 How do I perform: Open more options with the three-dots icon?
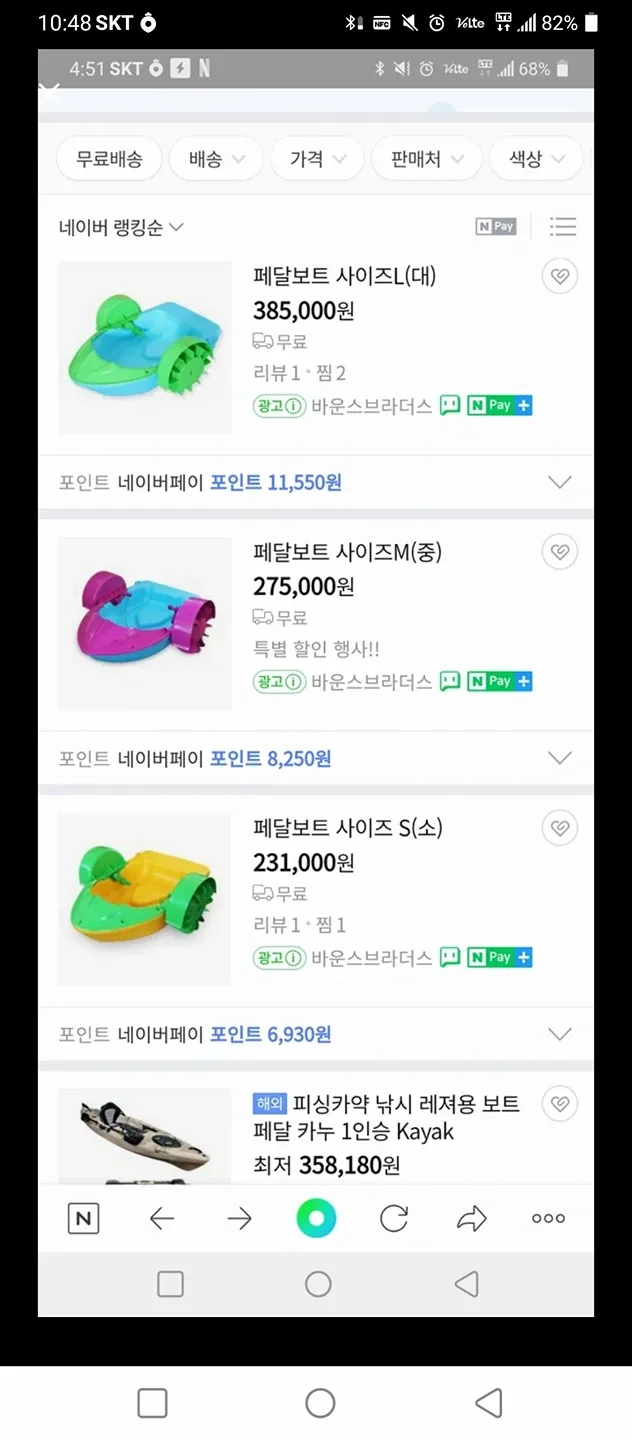click(547, 1218)
